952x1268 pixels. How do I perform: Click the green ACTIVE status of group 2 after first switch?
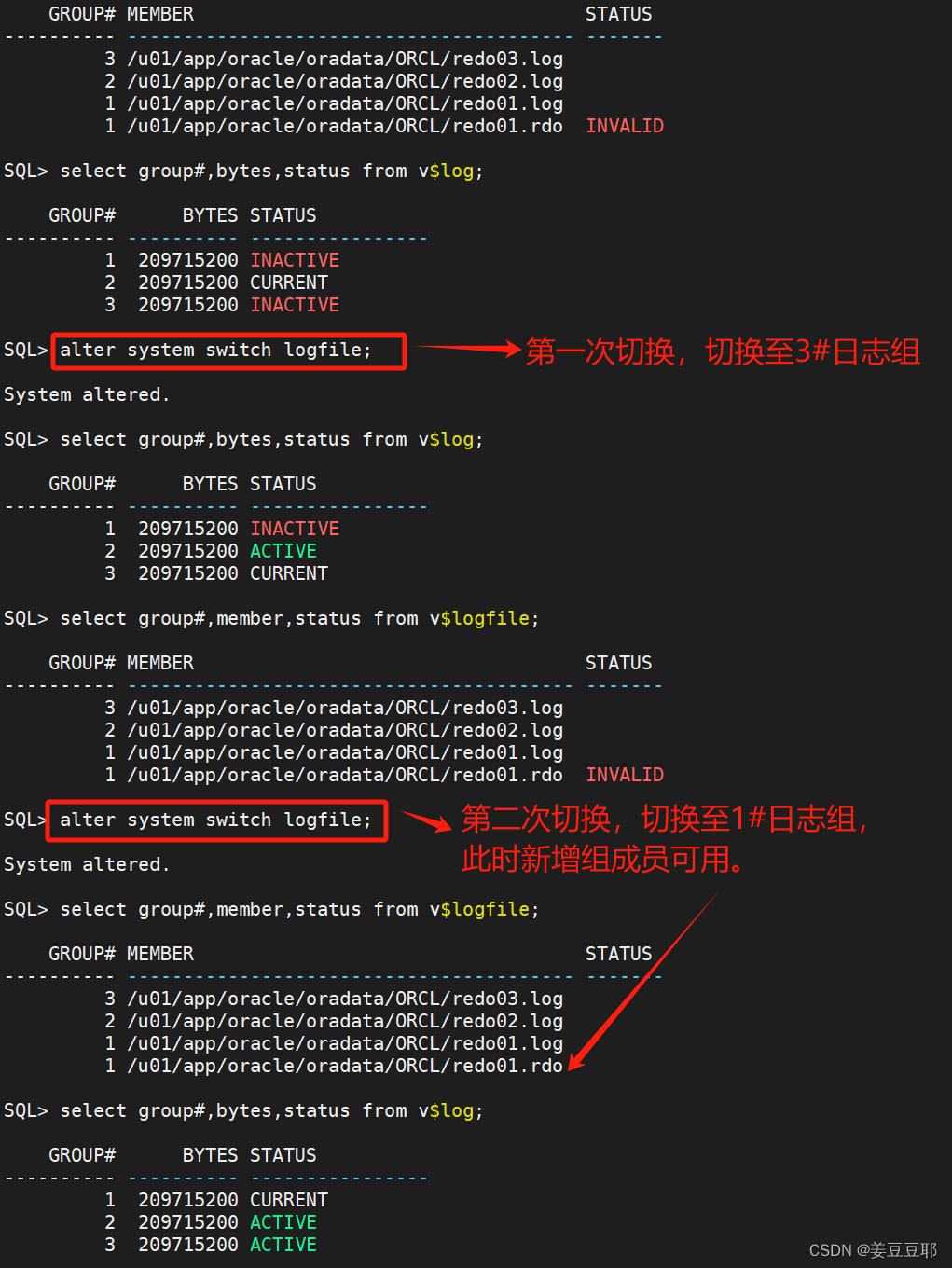point(283,551)
